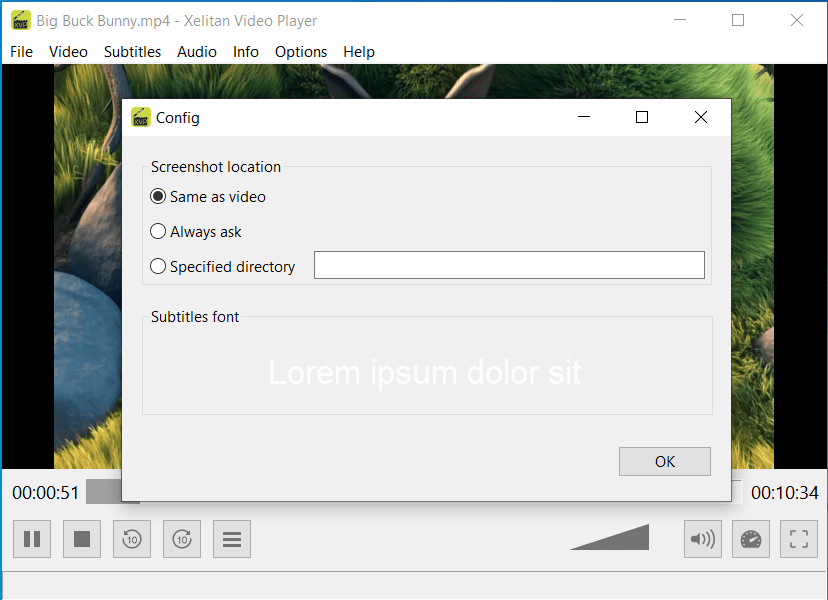
Task: Click the specified directory path field
Action: click(510, 265)
